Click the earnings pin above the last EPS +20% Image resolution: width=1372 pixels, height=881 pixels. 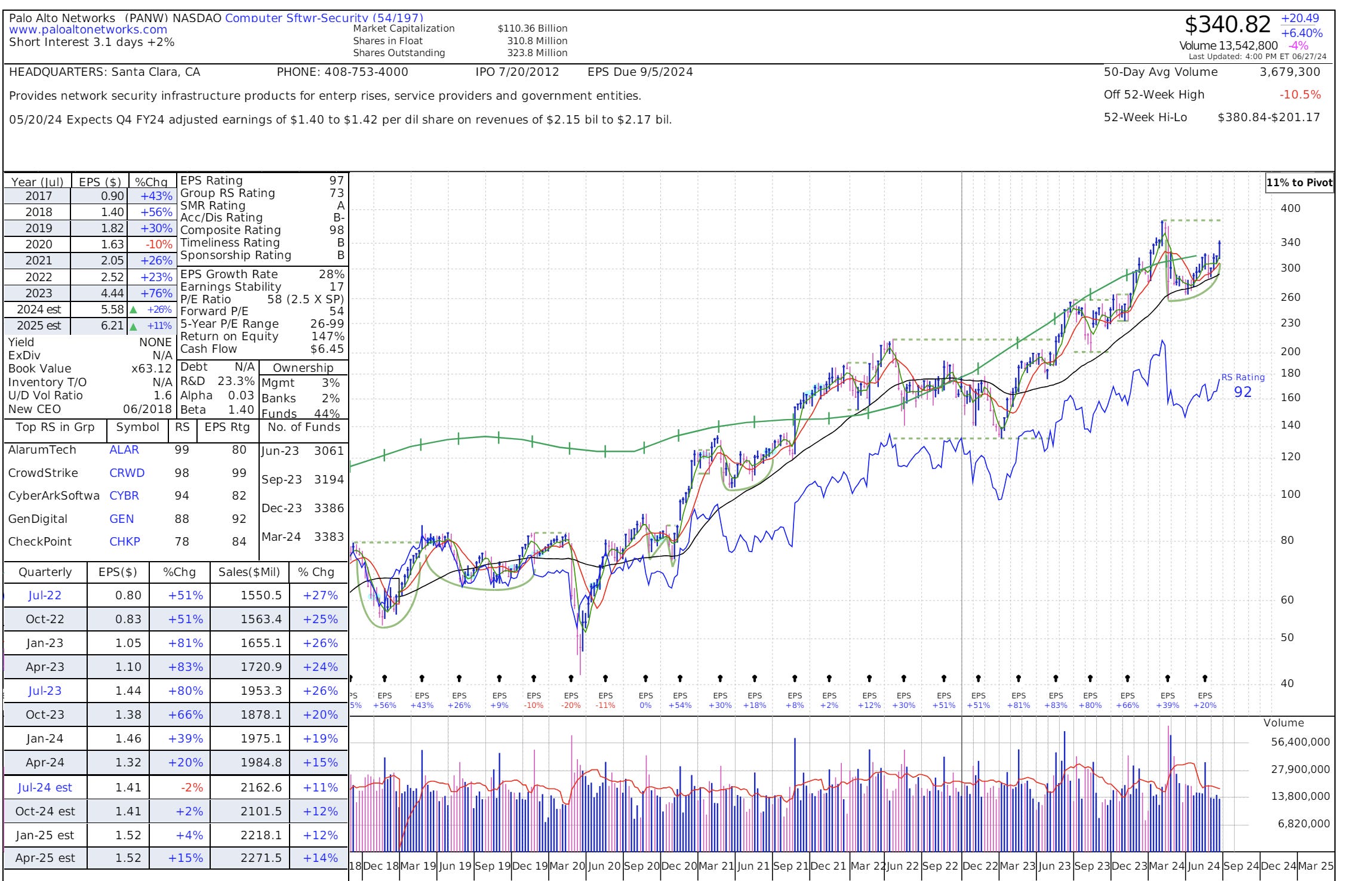(x=1205, y=678)
